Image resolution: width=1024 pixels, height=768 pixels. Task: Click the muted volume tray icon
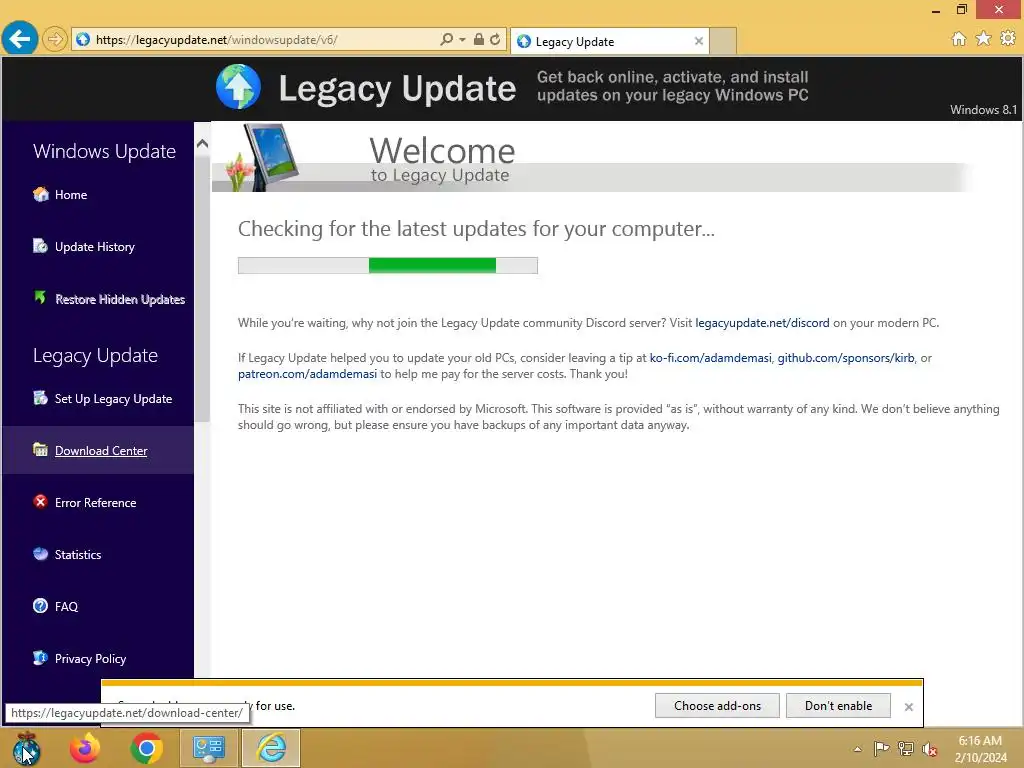coord(929,748)
